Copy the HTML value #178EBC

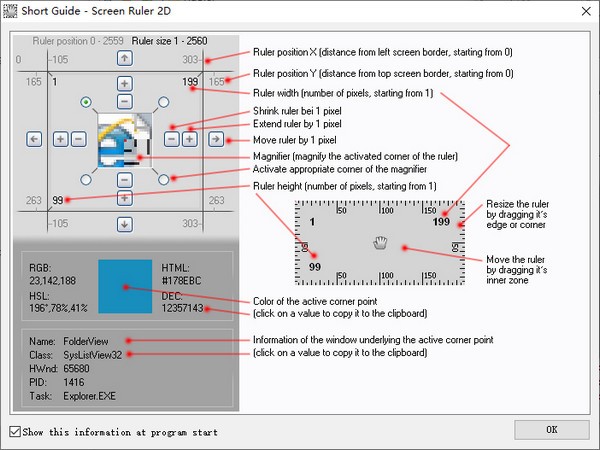pos(183,282)
